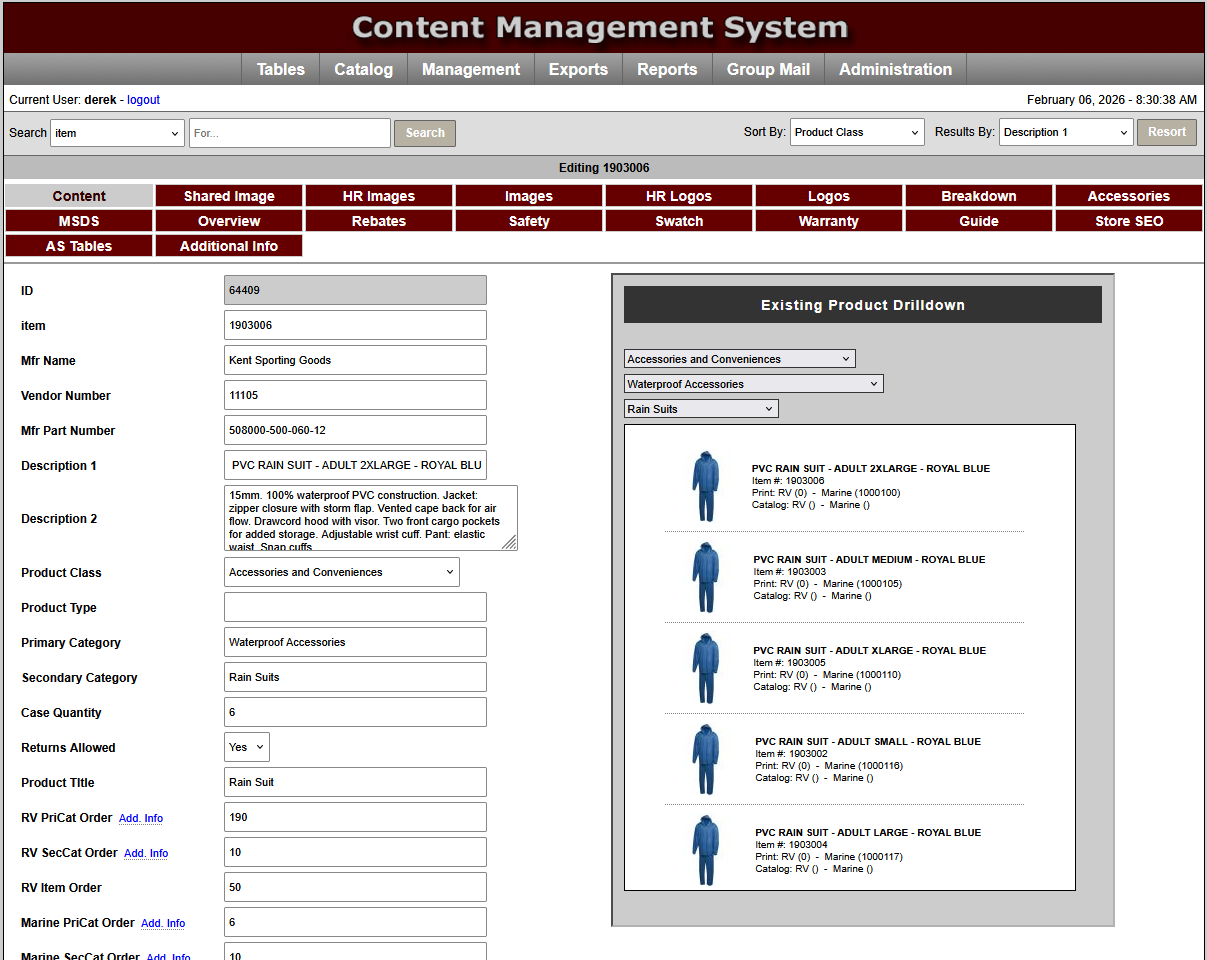Open the HR Logos tab
Image resolution: width=1207 pixels, height=960 pixels.
point(678,195)
